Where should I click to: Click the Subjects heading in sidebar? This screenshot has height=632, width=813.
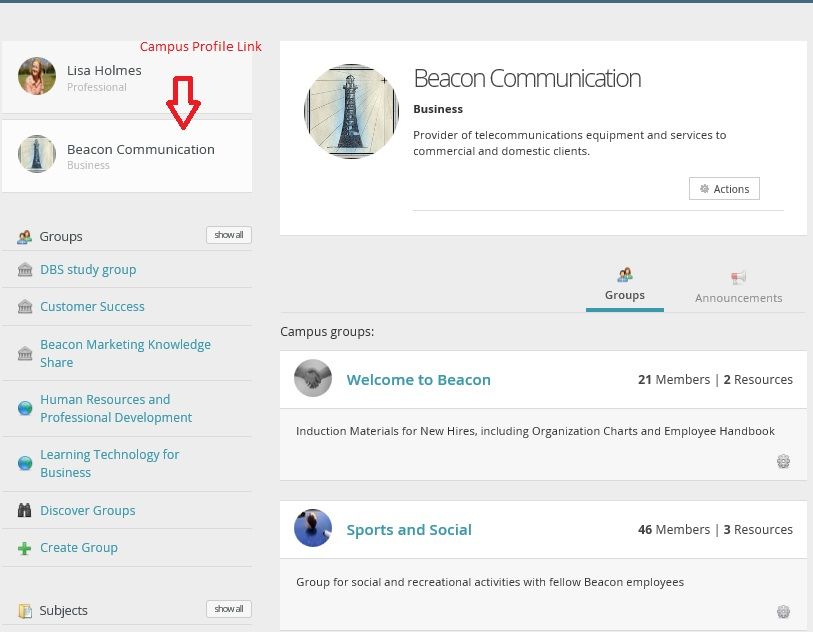coord(63,611)
